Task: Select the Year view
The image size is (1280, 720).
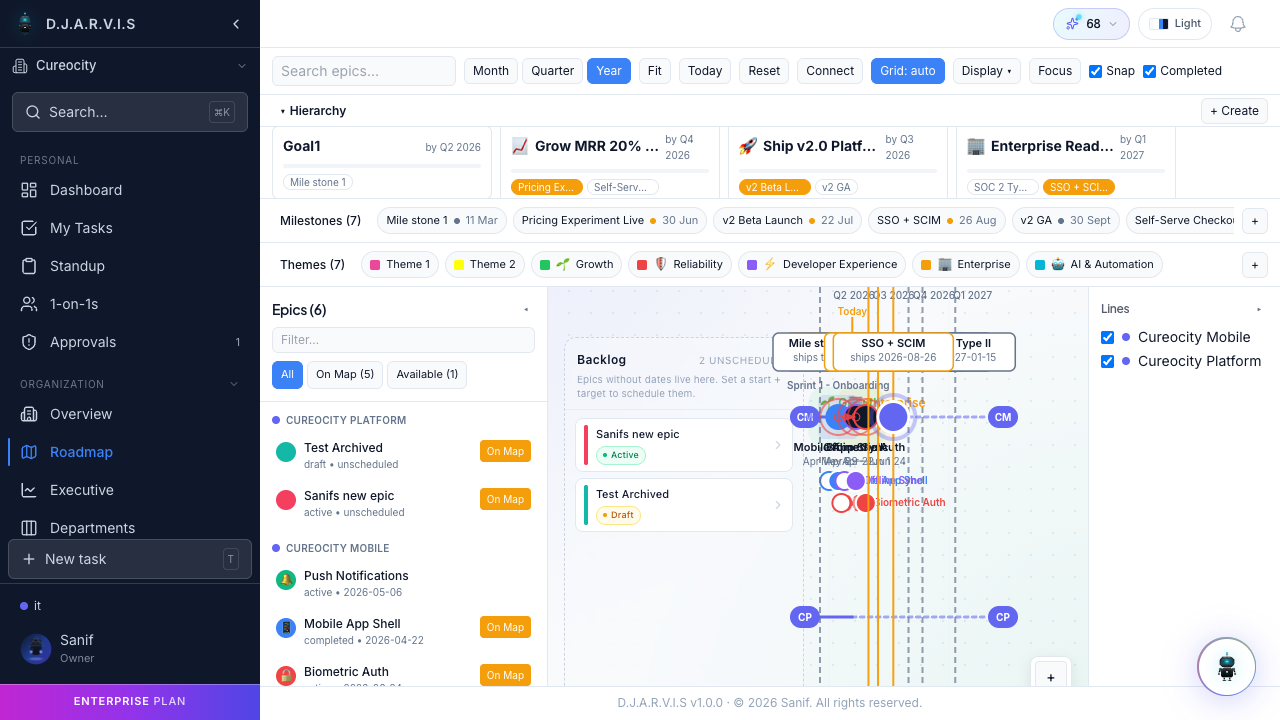Action: pyautogui.click(x=609, y=71)
